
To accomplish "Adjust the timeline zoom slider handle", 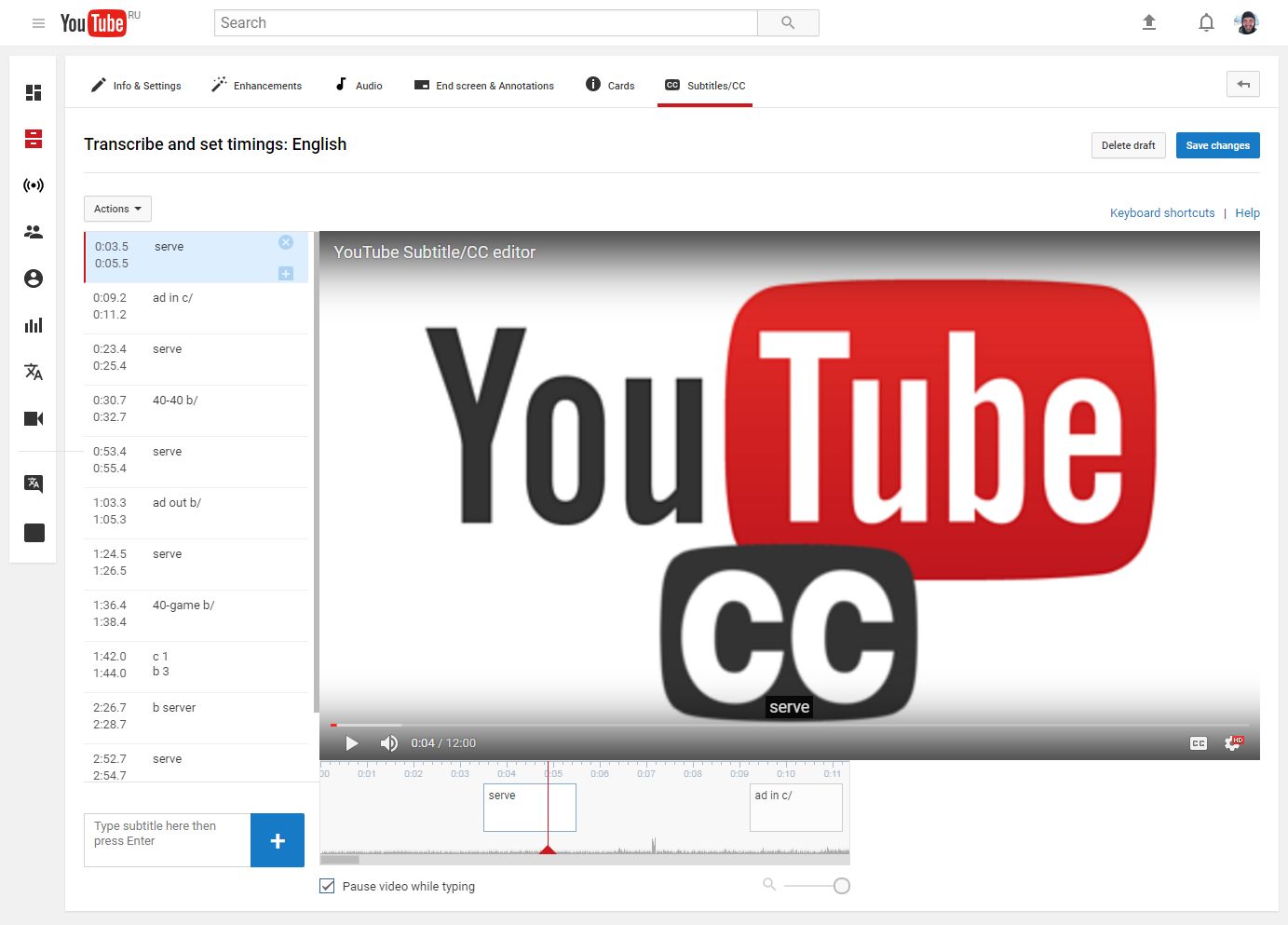I will click(x=842, y=886).
